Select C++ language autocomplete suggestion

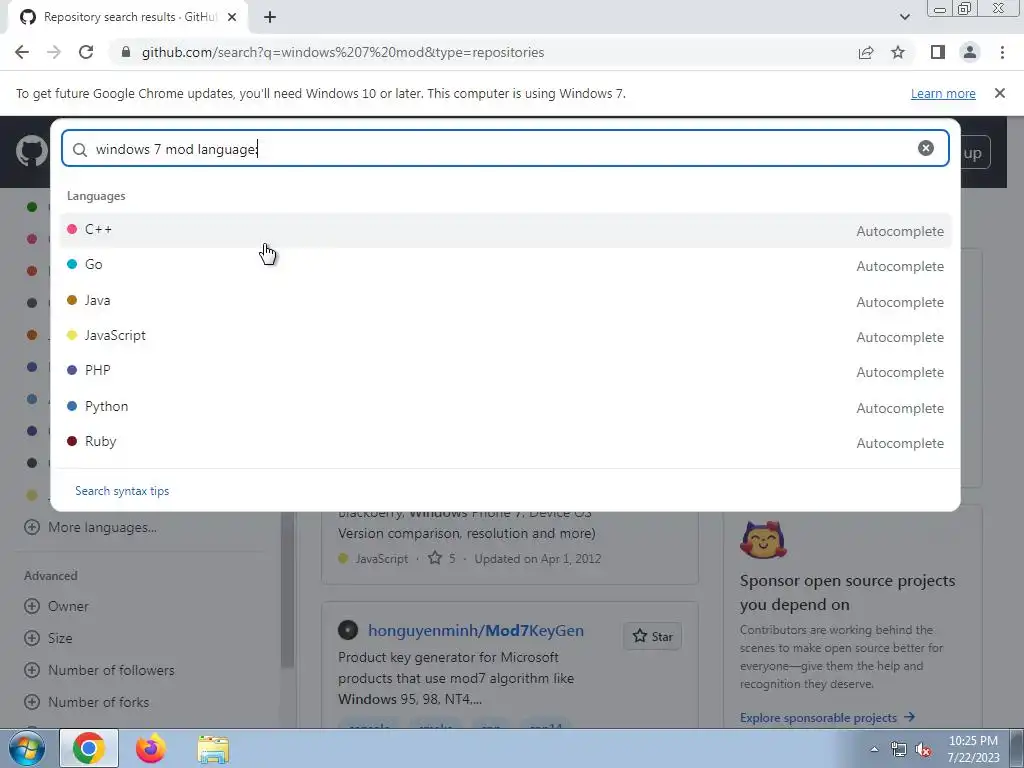click(505, 230)
